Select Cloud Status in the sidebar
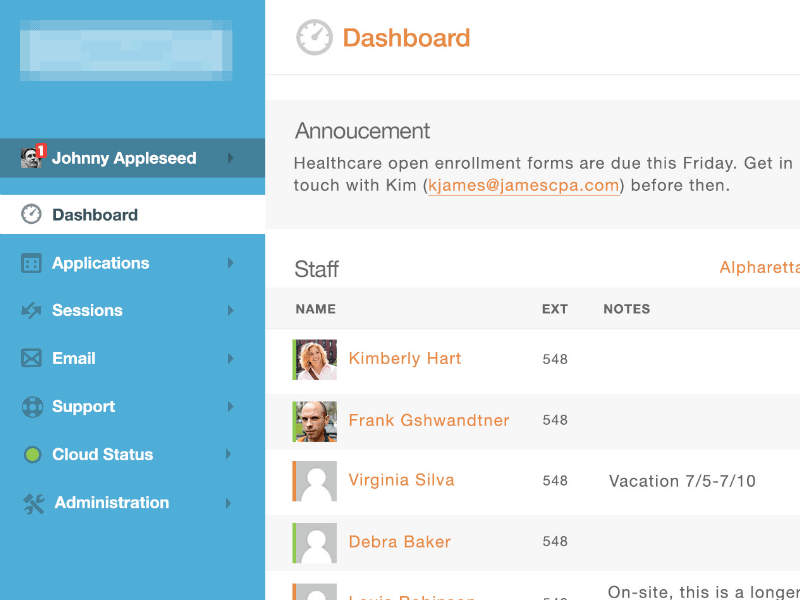 [102, 454]
